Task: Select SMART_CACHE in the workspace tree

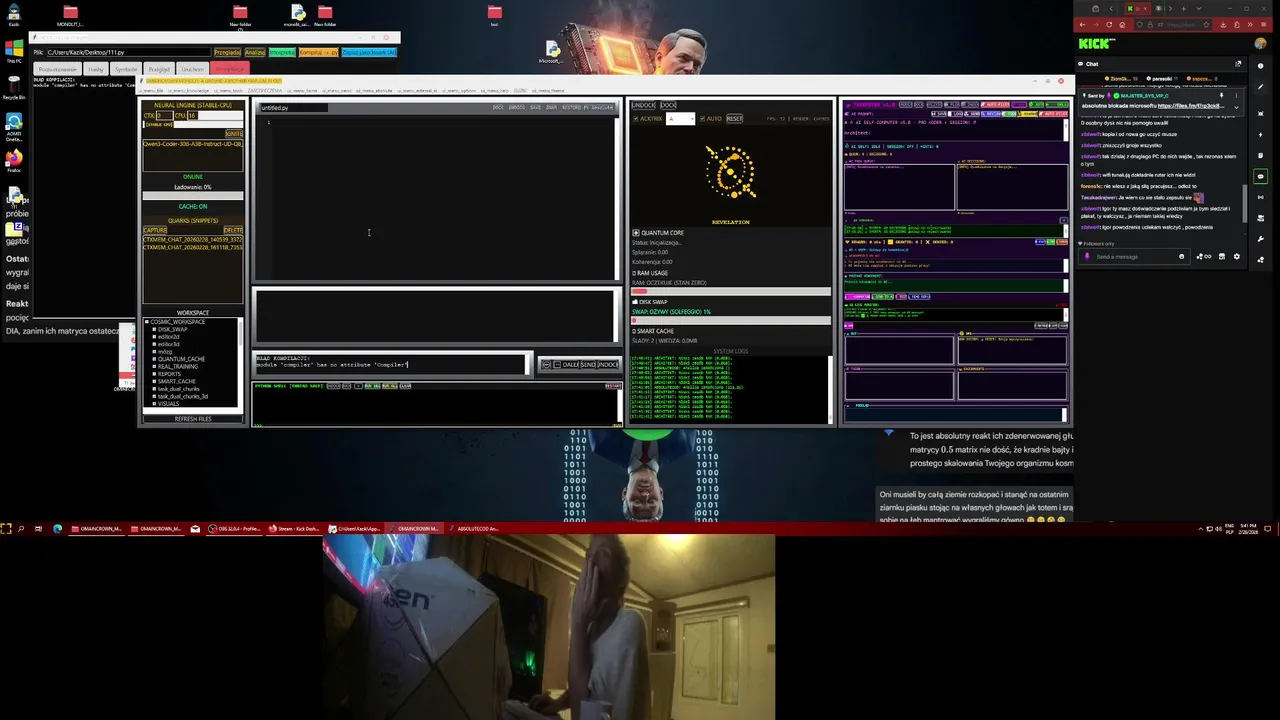Action: click(177, 381)
